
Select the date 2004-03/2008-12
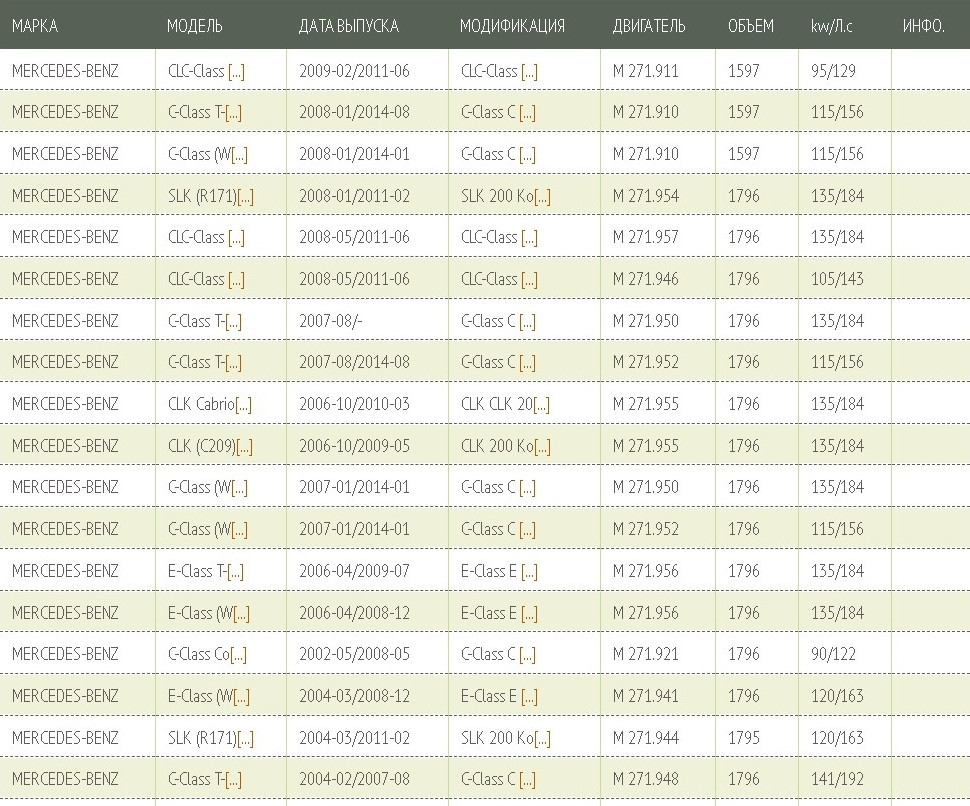coord(354,696)
